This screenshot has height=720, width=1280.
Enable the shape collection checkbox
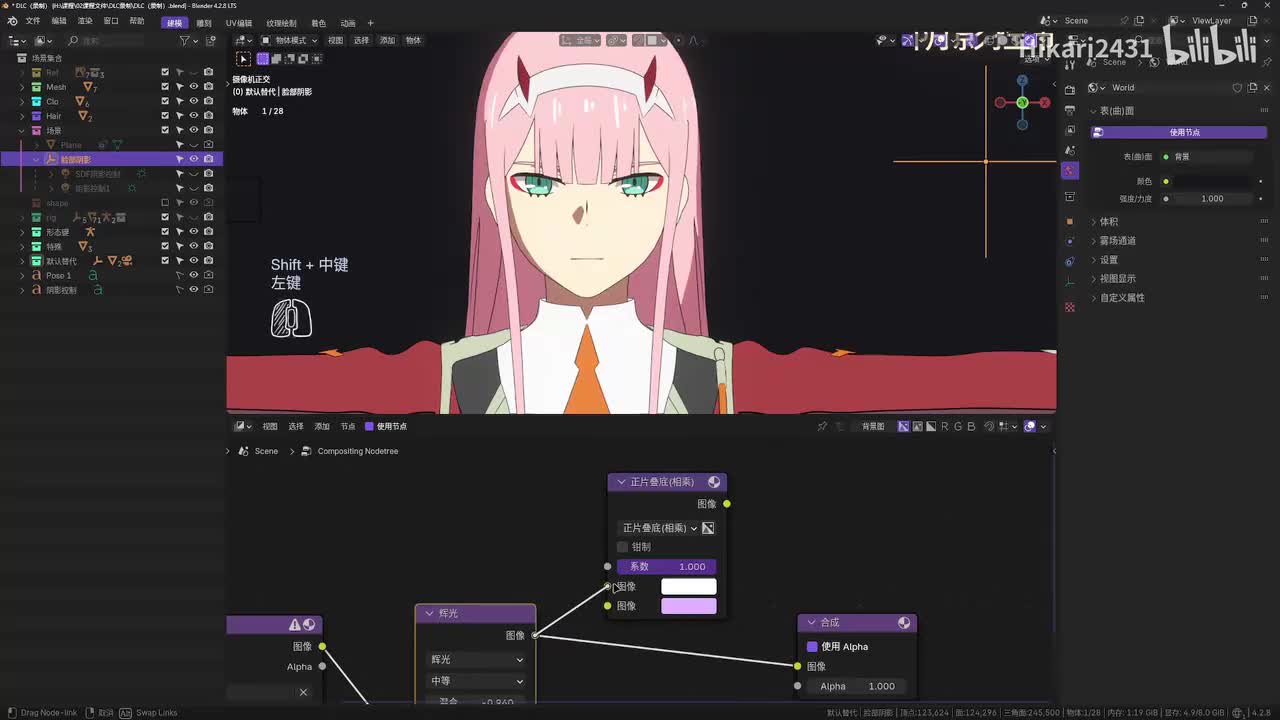pyautogui.click(x=165, y=203)
